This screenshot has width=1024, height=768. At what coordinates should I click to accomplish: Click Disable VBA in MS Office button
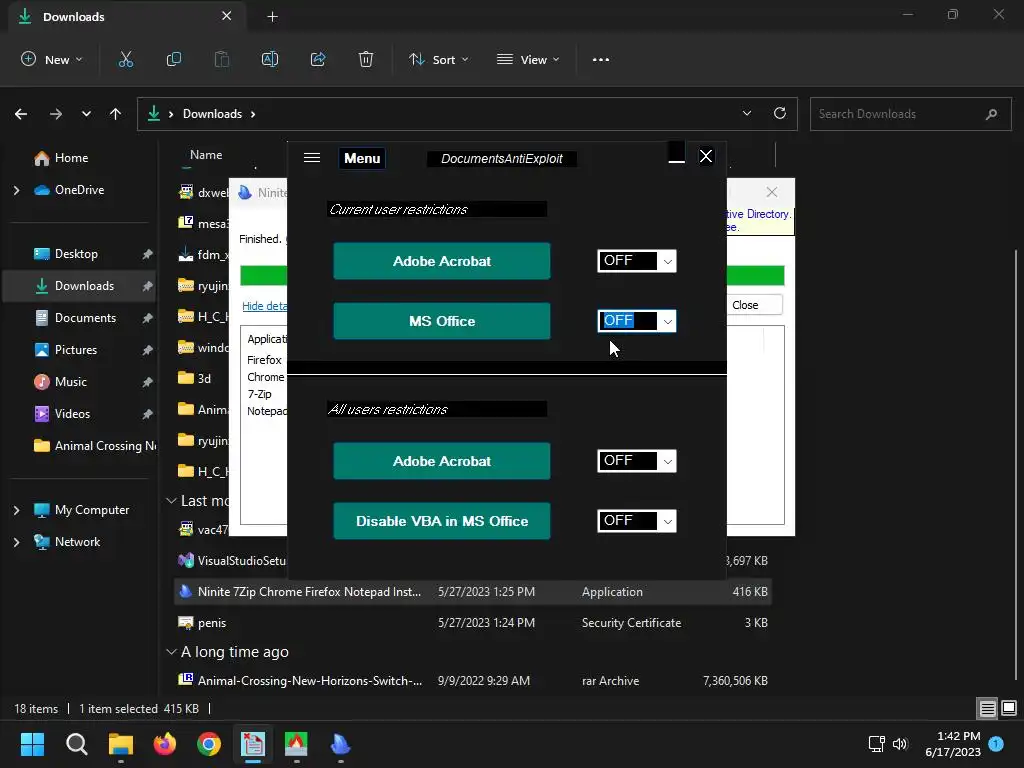[441, 520]
